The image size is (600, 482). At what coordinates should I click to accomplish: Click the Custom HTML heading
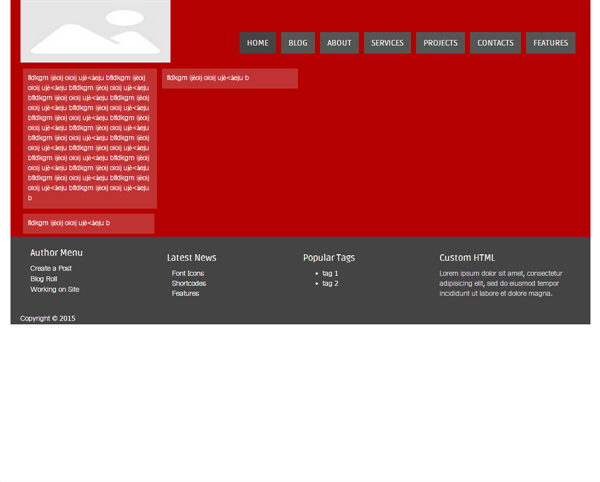[467, 258]
